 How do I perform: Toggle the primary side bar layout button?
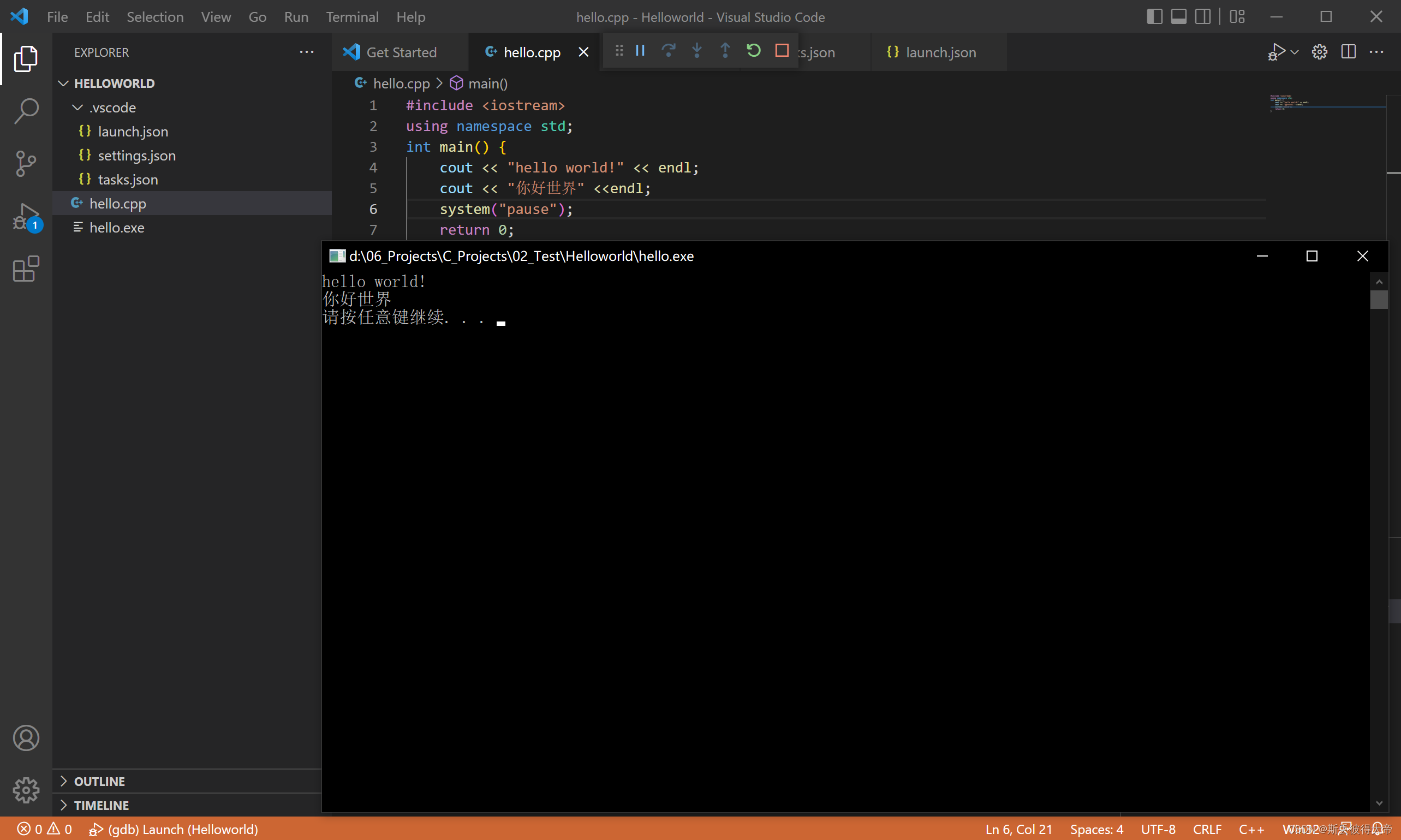1154,16
